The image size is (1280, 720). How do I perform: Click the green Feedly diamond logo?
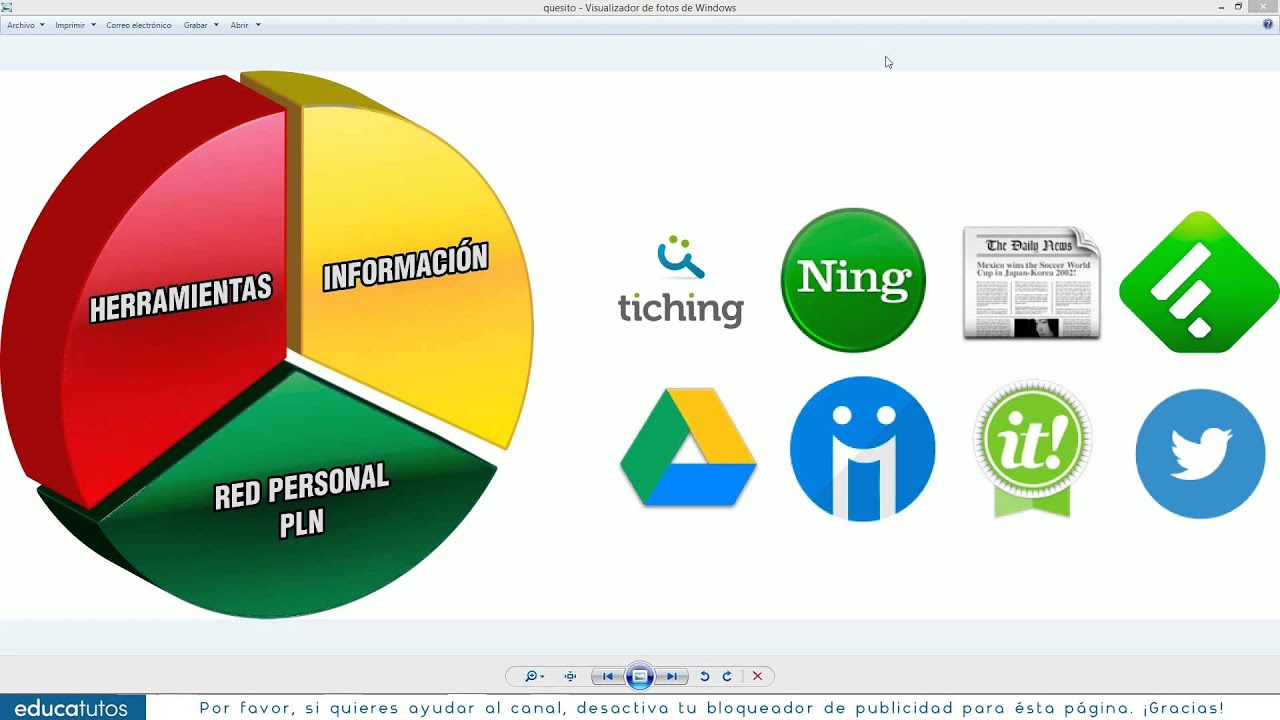(1199, 282)
